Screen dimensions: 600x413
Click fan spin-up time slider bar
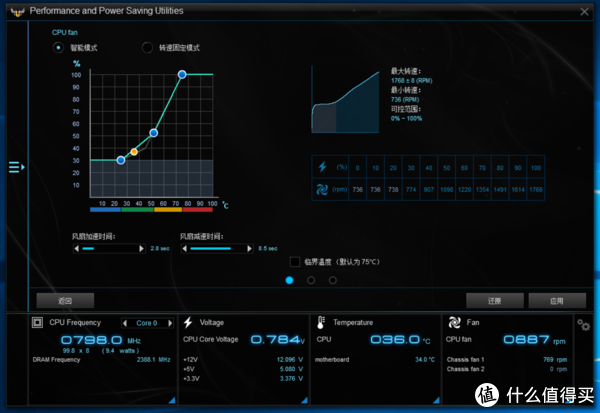[x=109, y=248]
